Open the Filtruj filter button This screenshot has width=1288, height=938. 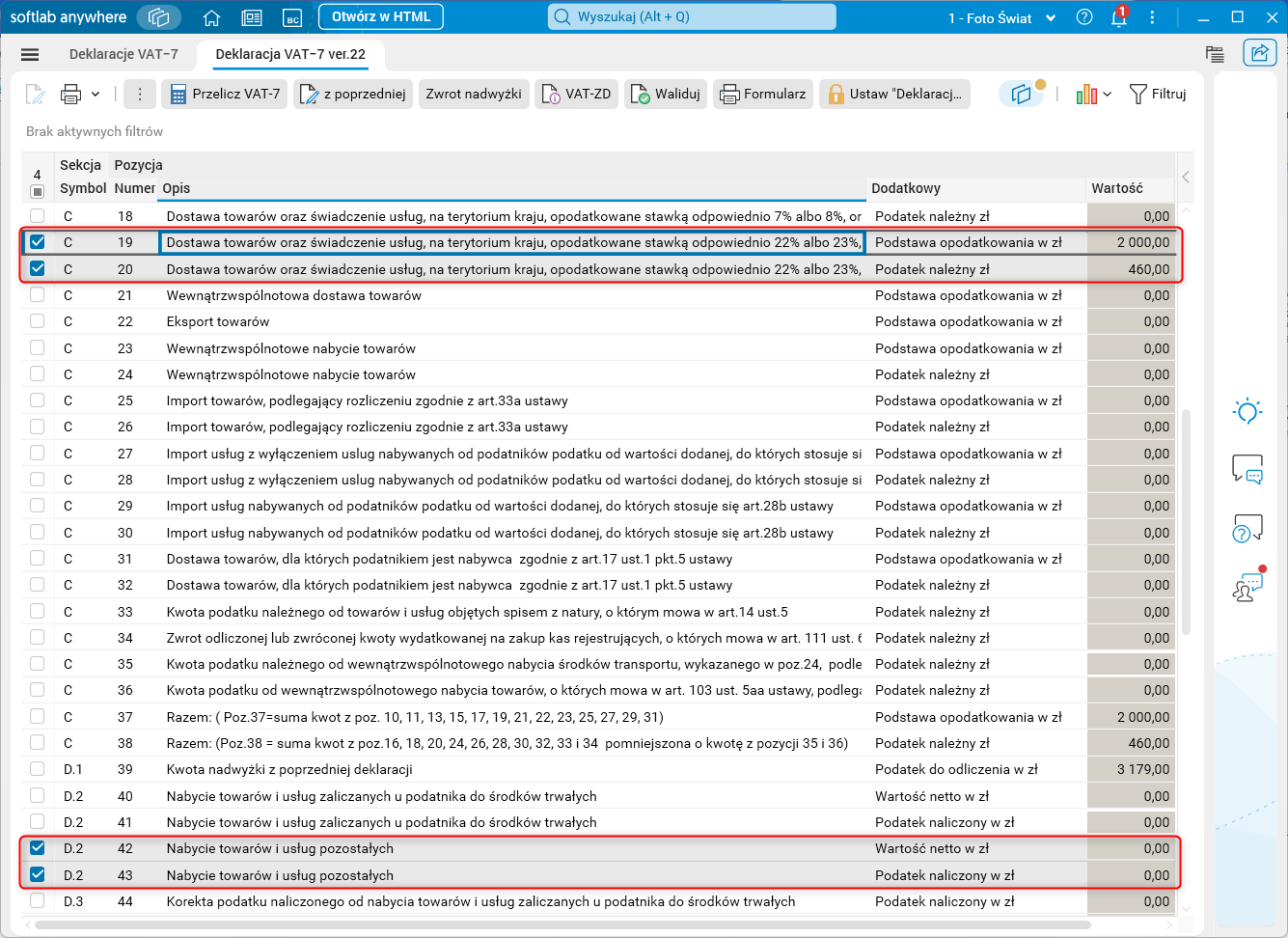point(1158,94)
